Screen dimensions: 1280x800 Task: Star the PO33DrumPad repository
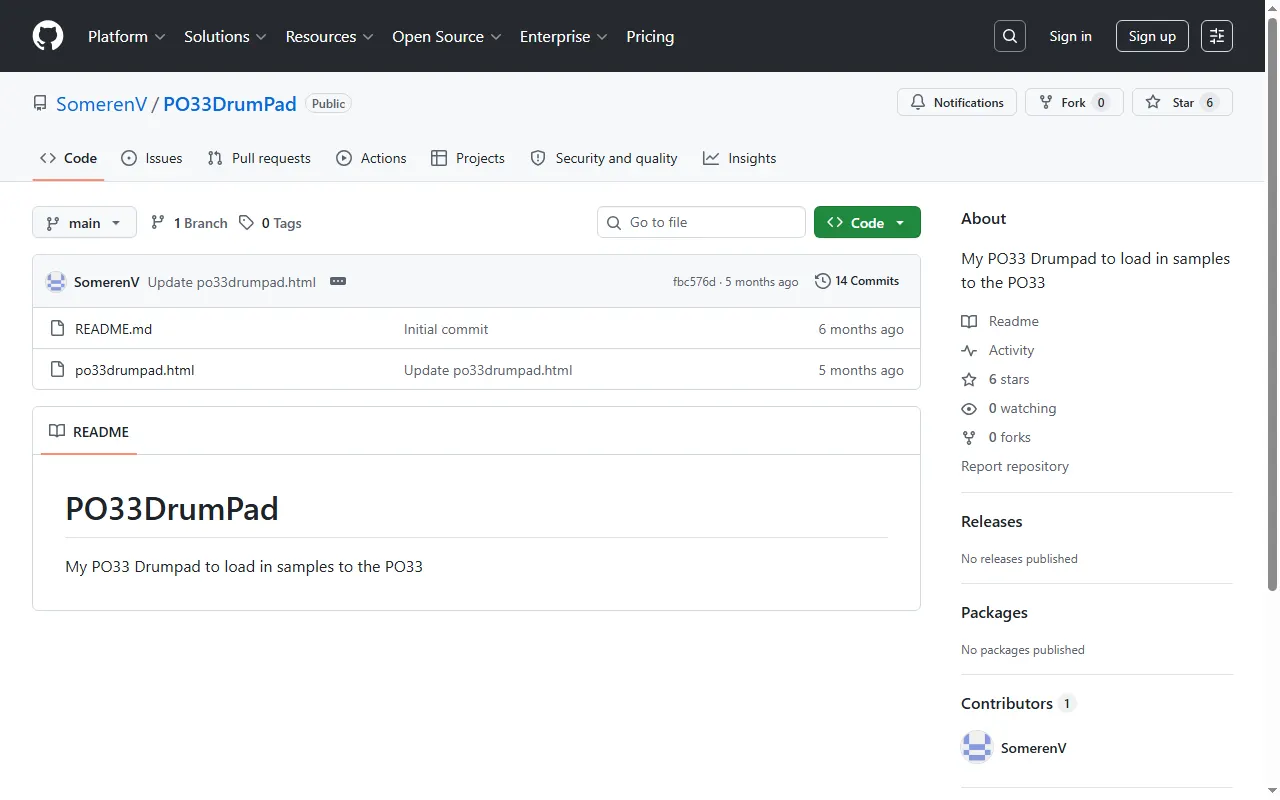[1182, 102]
